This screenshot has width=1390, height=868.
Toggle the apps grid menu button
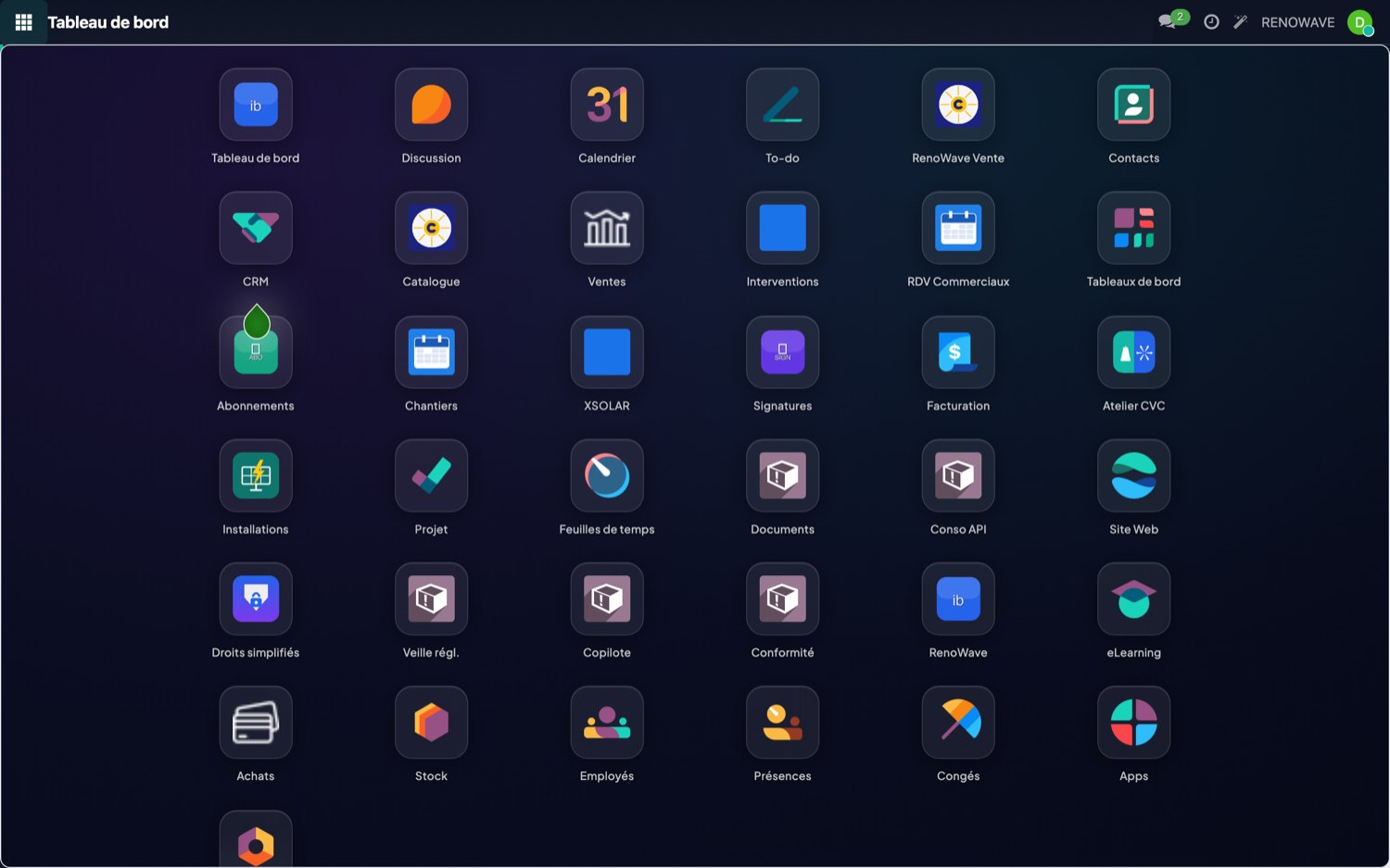pos(24,22)
